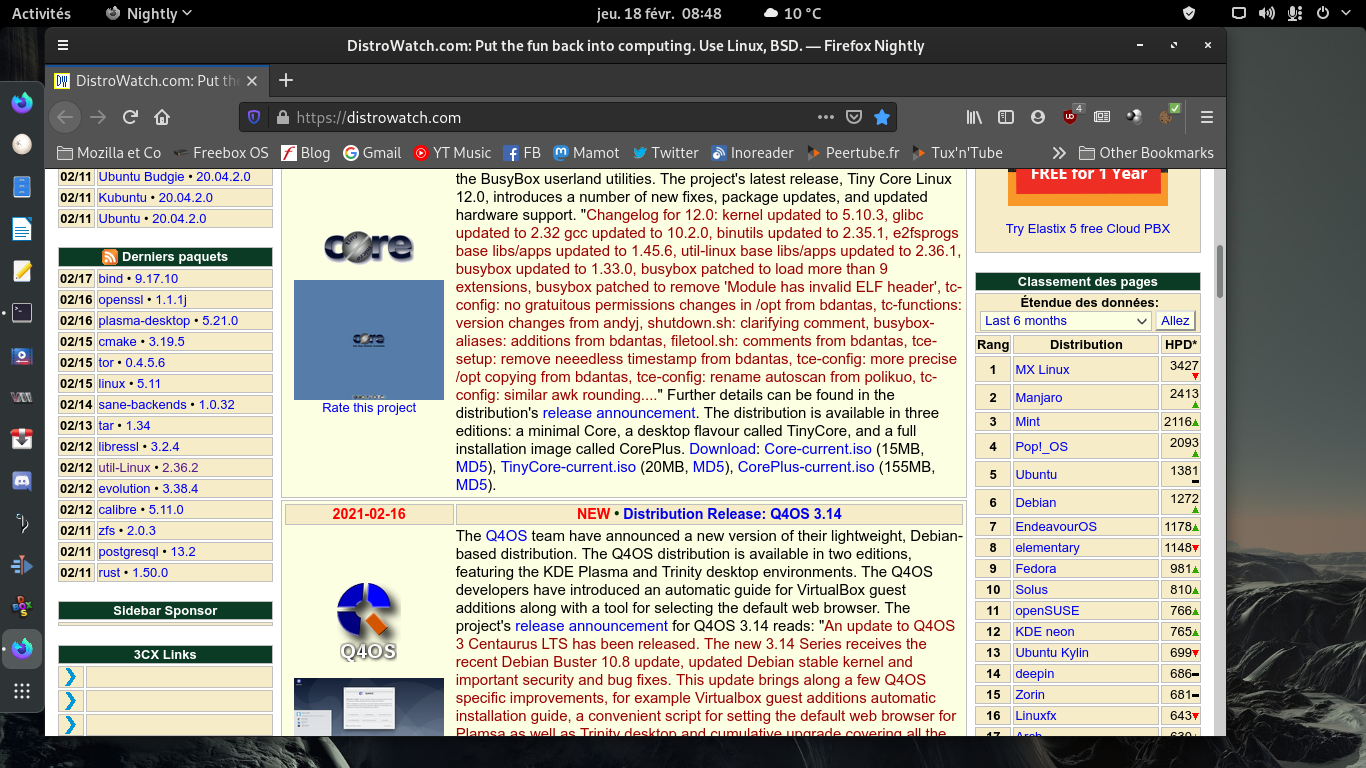Toggle the sidebar view icon

click(1006, 117)
